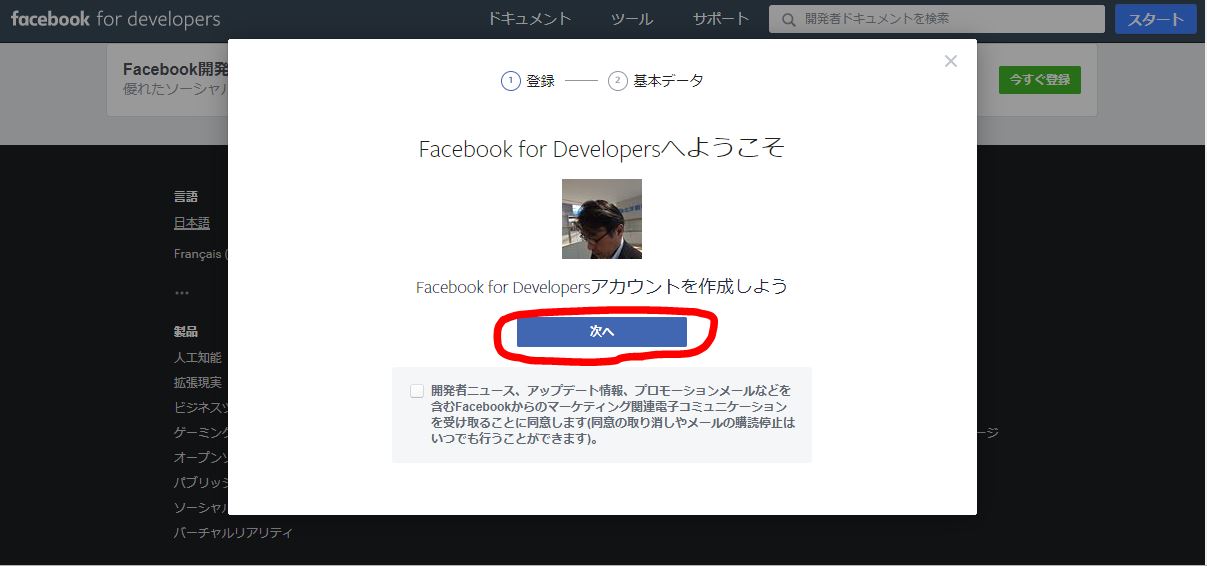Viewport: 1207px width, 568px height.
Task: Click the blue 次へ button
Action: tap(601, 332)
